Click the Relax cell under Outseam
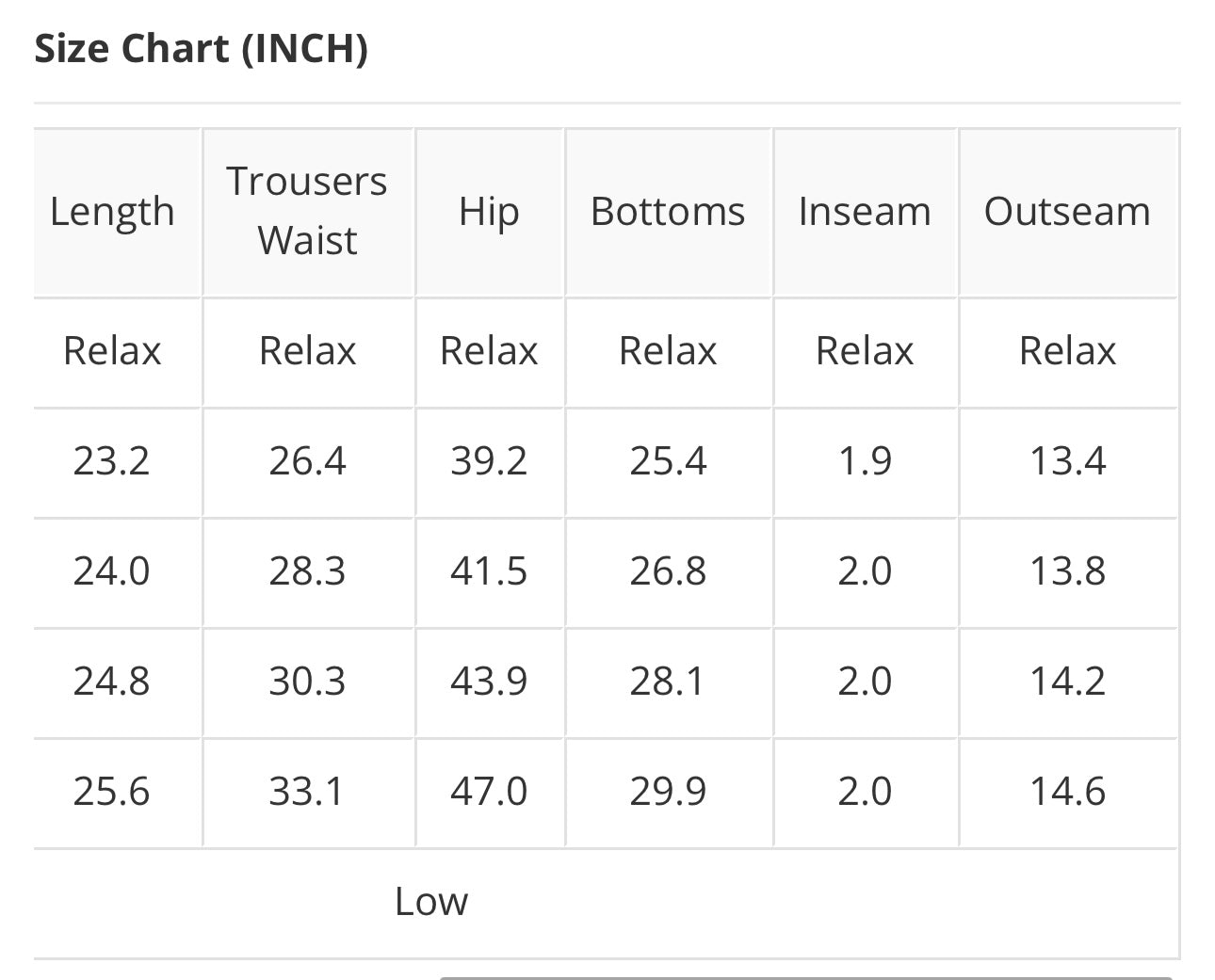The width and height of the screenshot is (1215, 980). (1067, 351)
